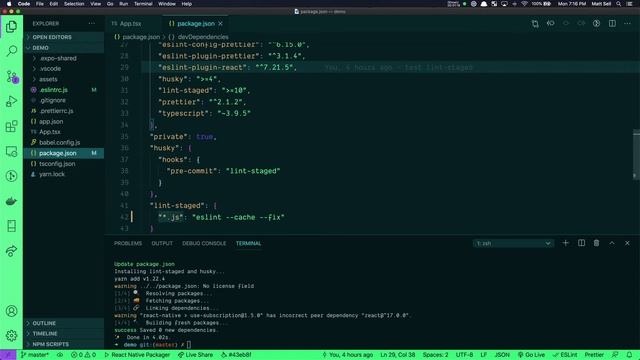Open Source Control view in activity bar
640x360 pixels.
11,76
